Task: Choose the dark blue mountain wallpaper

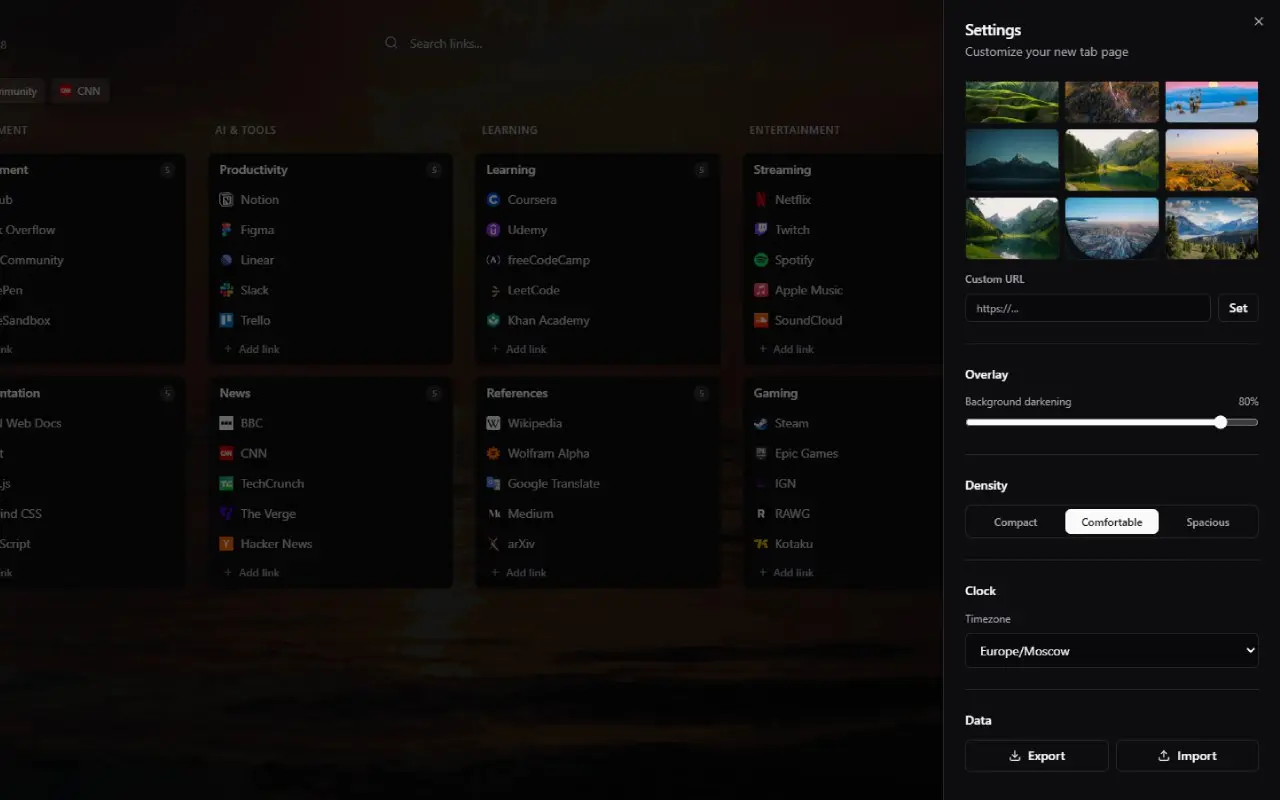Action: coord(1012,159)
